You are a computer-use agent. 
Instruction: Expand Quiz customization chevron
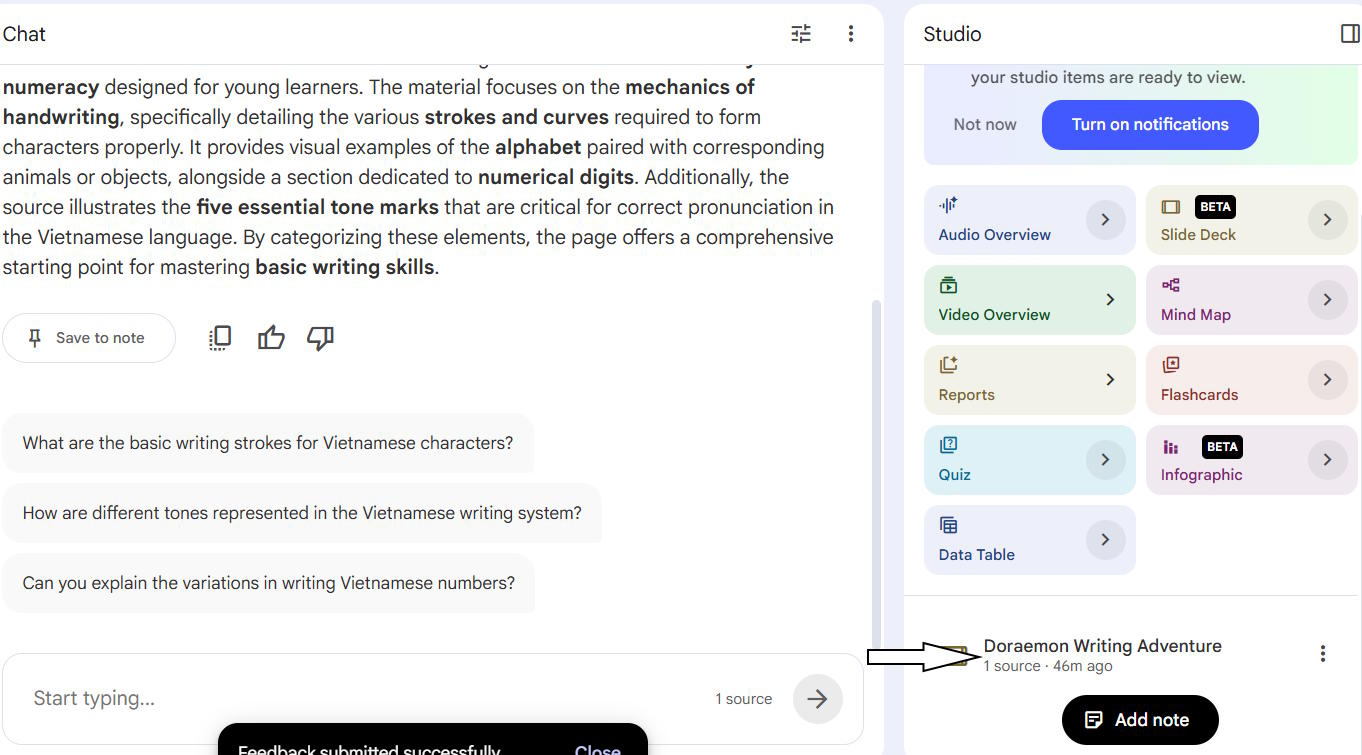(1105, 460)
